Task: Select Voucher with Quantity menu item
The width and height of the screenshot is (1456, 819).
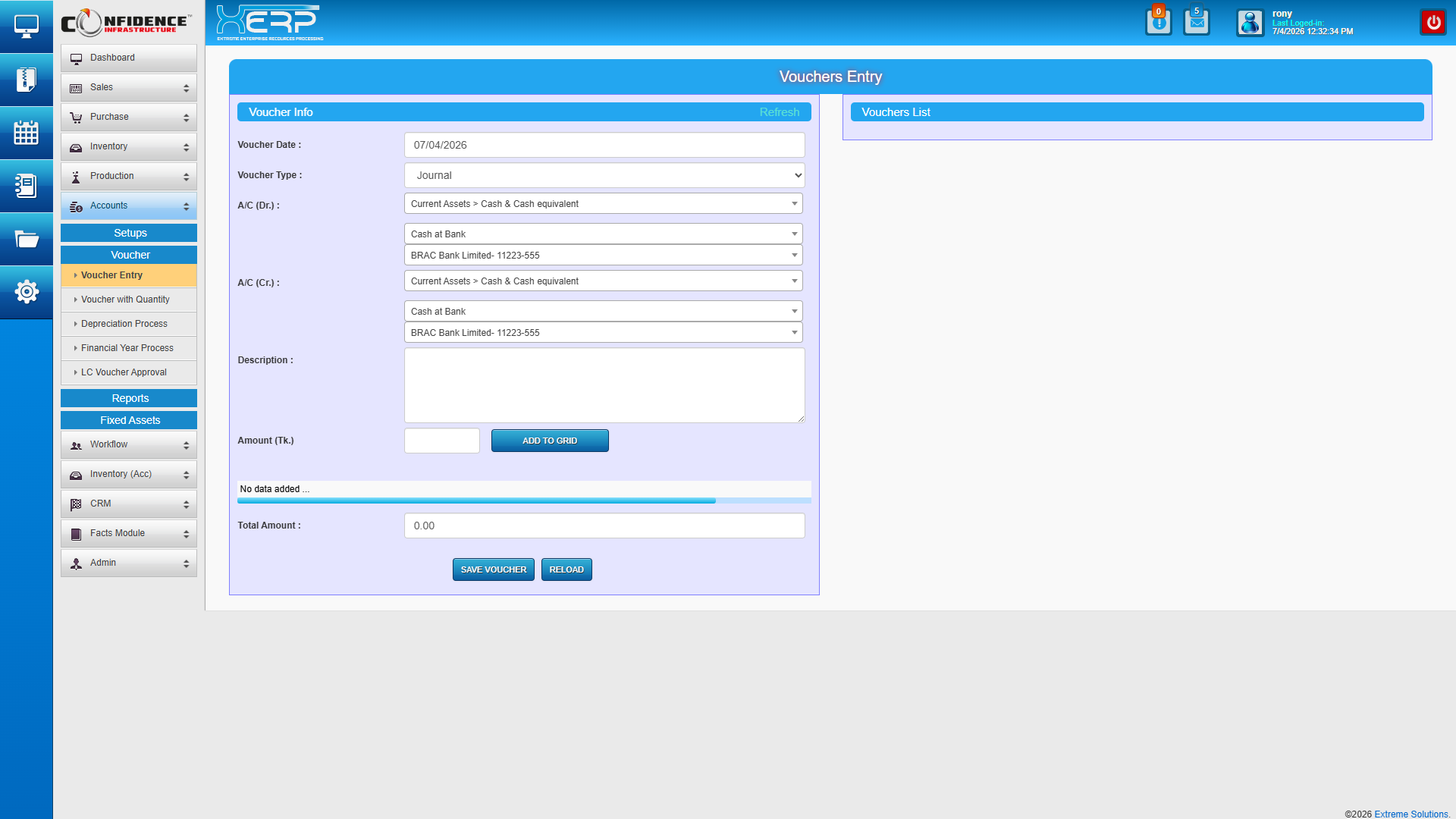Action: 128,300
